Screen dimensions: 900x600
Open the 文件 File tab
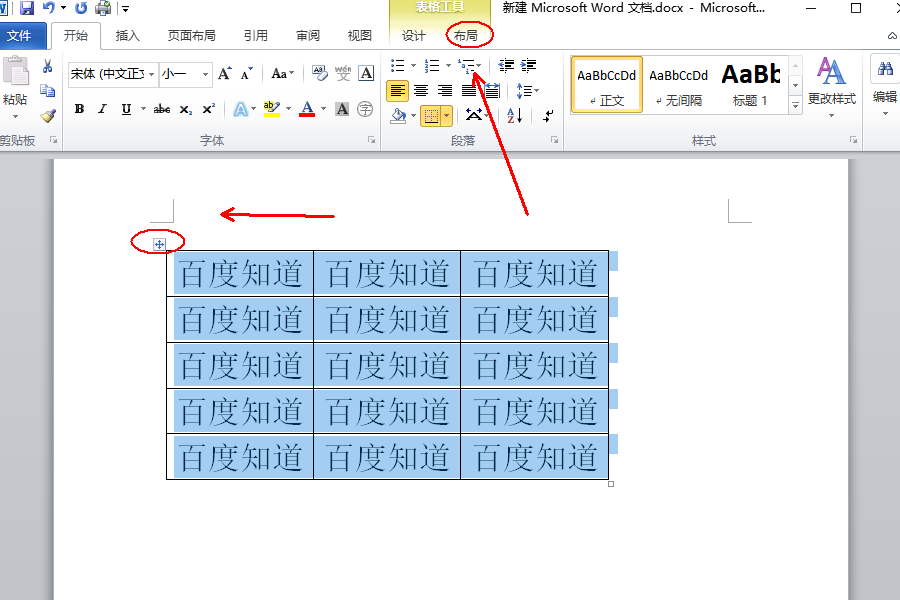tap(20, 36)
